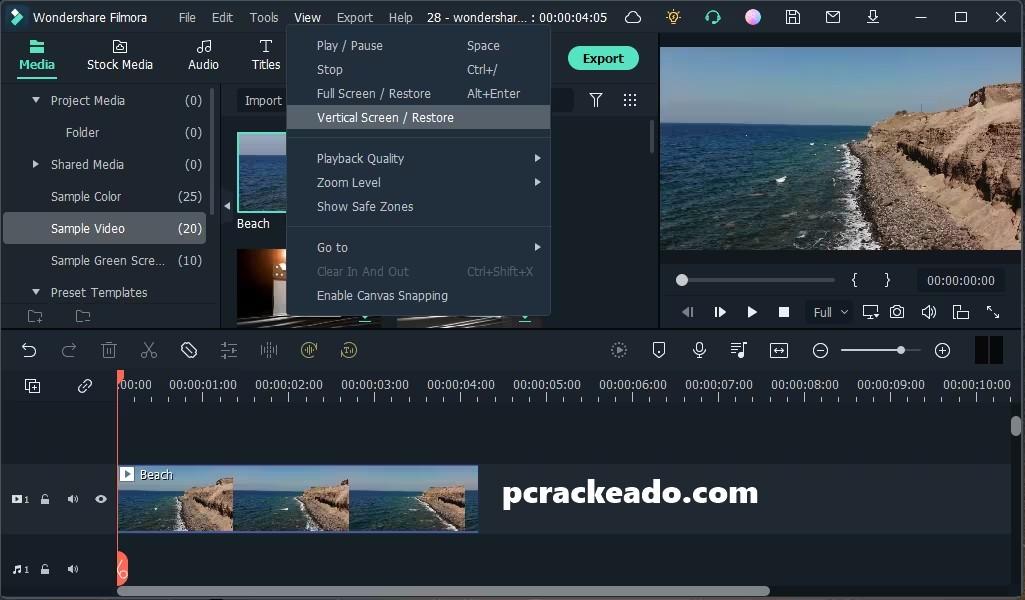Click the marker shield icon in timeline toolbar
The image size is (1025, 600).
(659, 350)
